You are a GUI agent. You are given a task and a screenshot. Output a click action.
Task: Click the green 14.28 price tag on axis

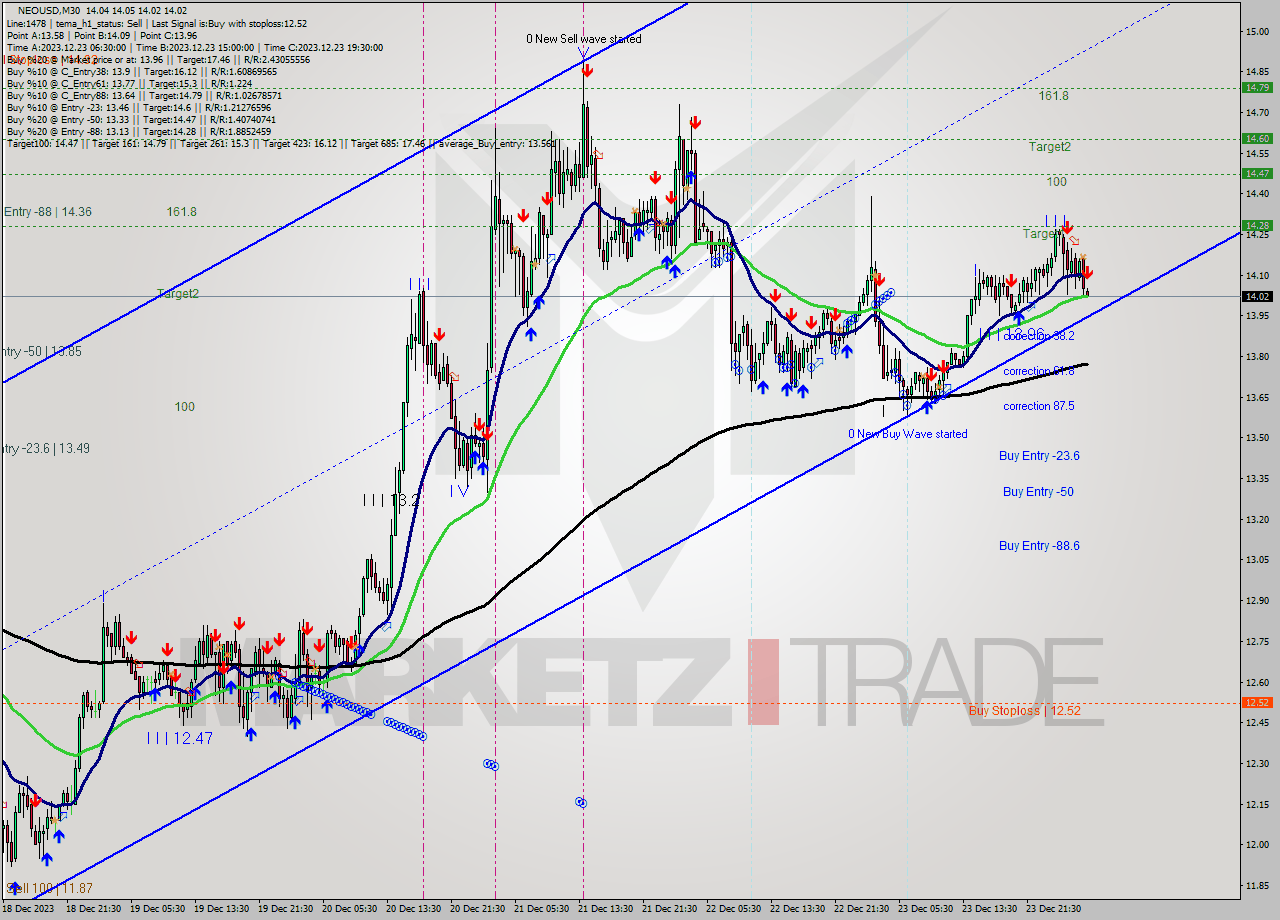coord(1257,226)
